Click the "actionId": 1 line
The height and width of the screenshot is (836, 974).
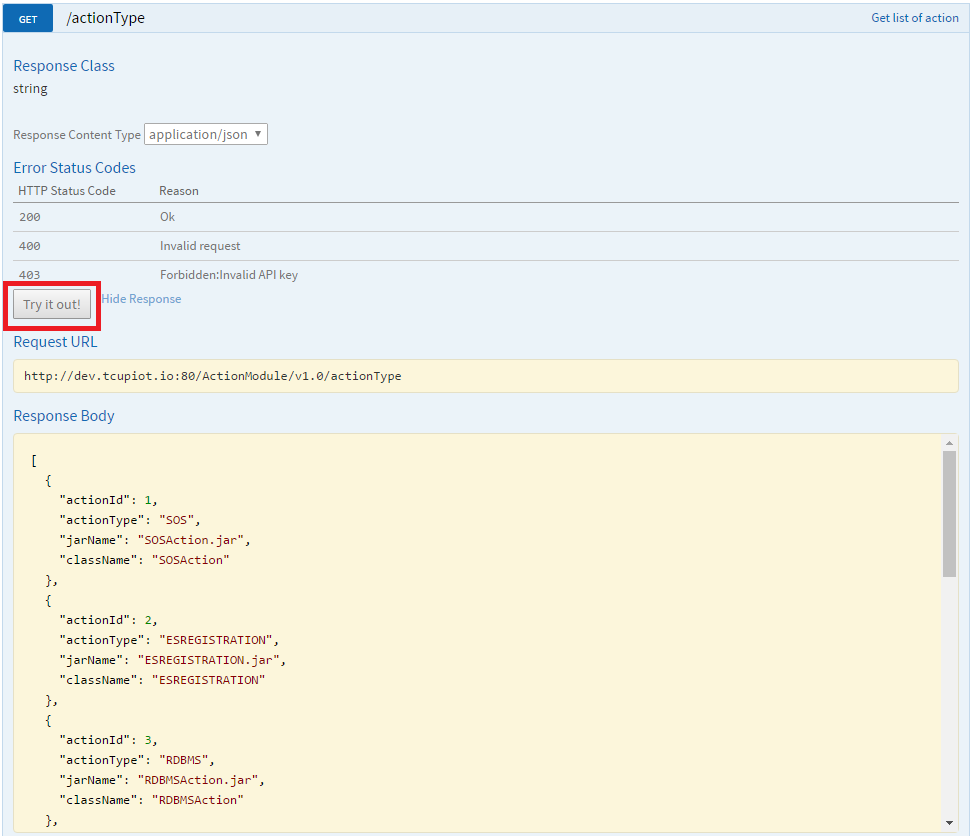click(108, 500)
